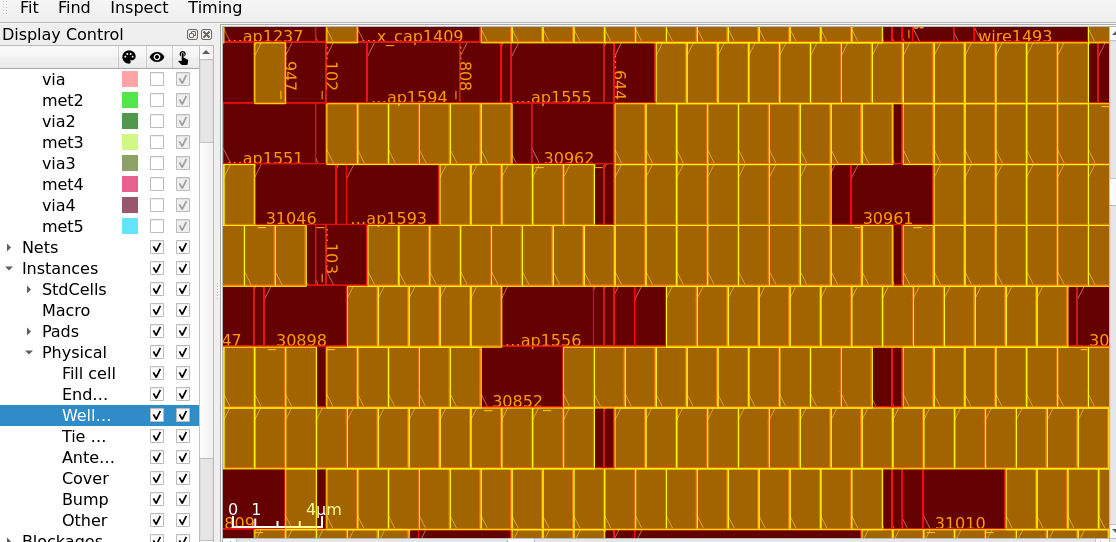Toggle visibility of the via2 layer

[x=157, y=121]
